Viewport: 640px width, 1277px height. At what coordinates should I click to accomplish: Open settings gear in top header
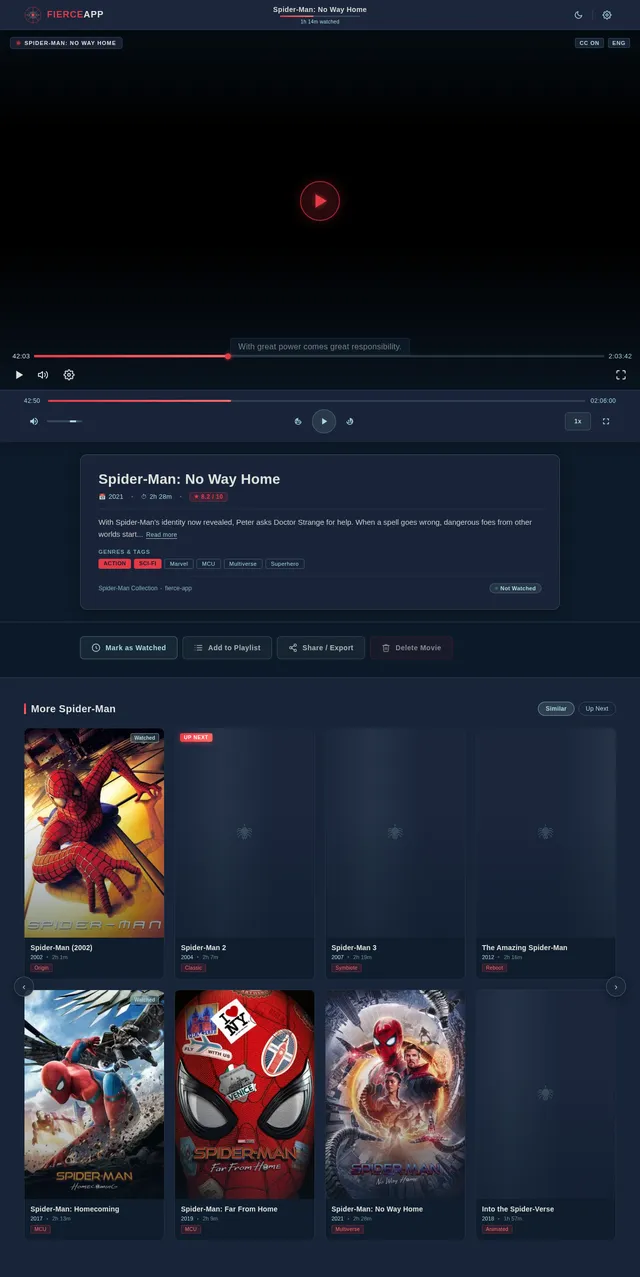pyautogui.click(x=607, y=15)
